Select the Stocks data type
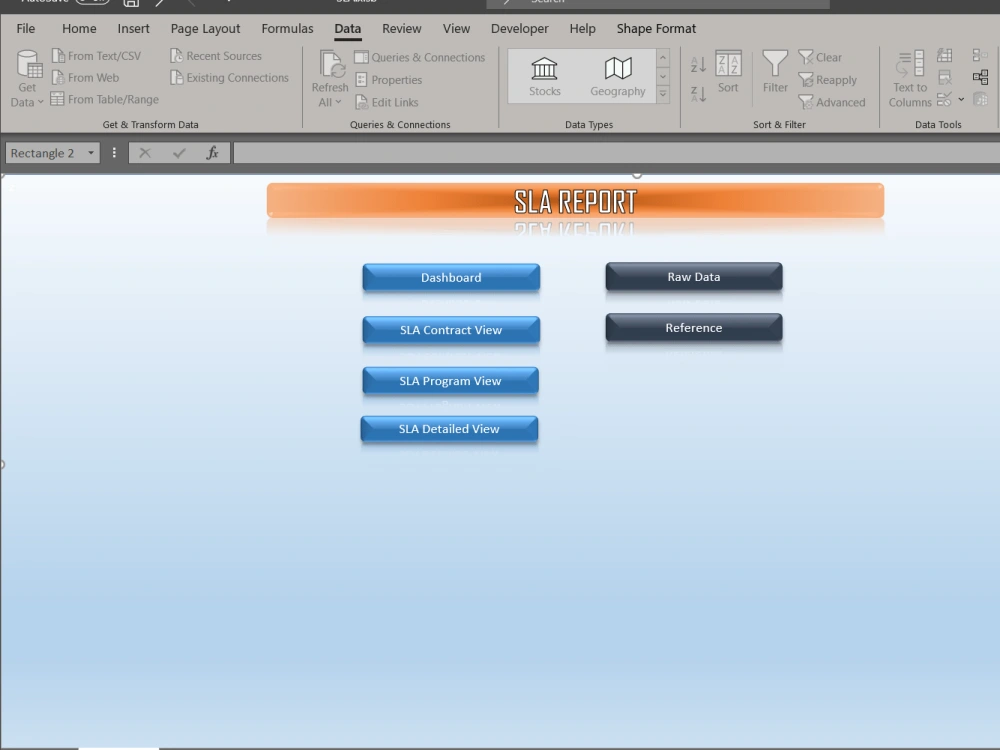 544,75
